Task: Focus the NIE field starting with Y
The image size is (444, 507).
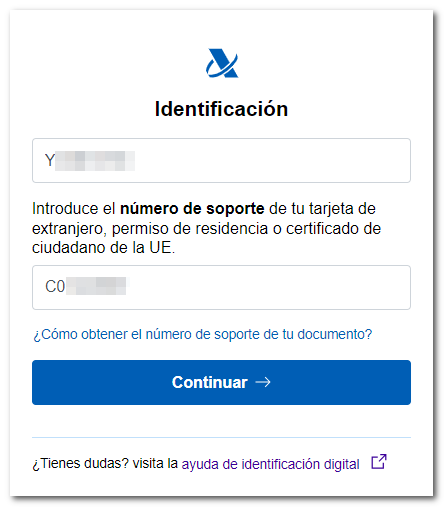Action: tap(221, 160)
